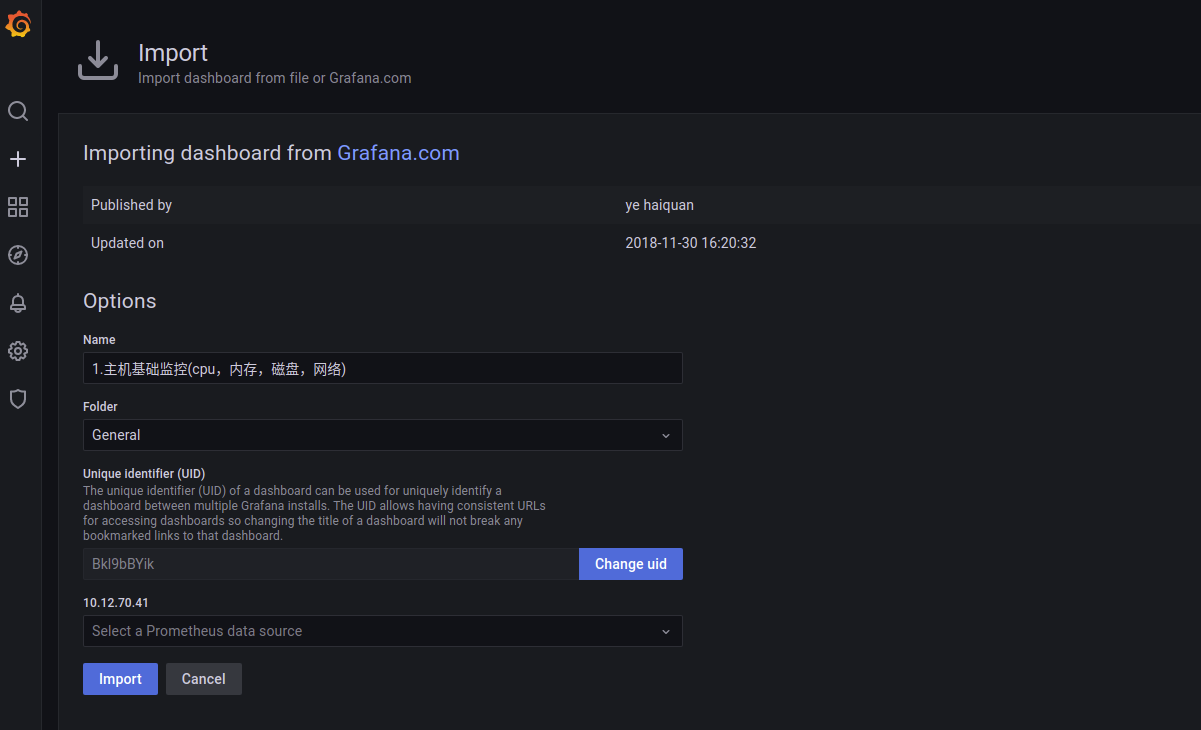Follow the Grafana.com link
1201x730 pixels.
[x=398, y=153]
